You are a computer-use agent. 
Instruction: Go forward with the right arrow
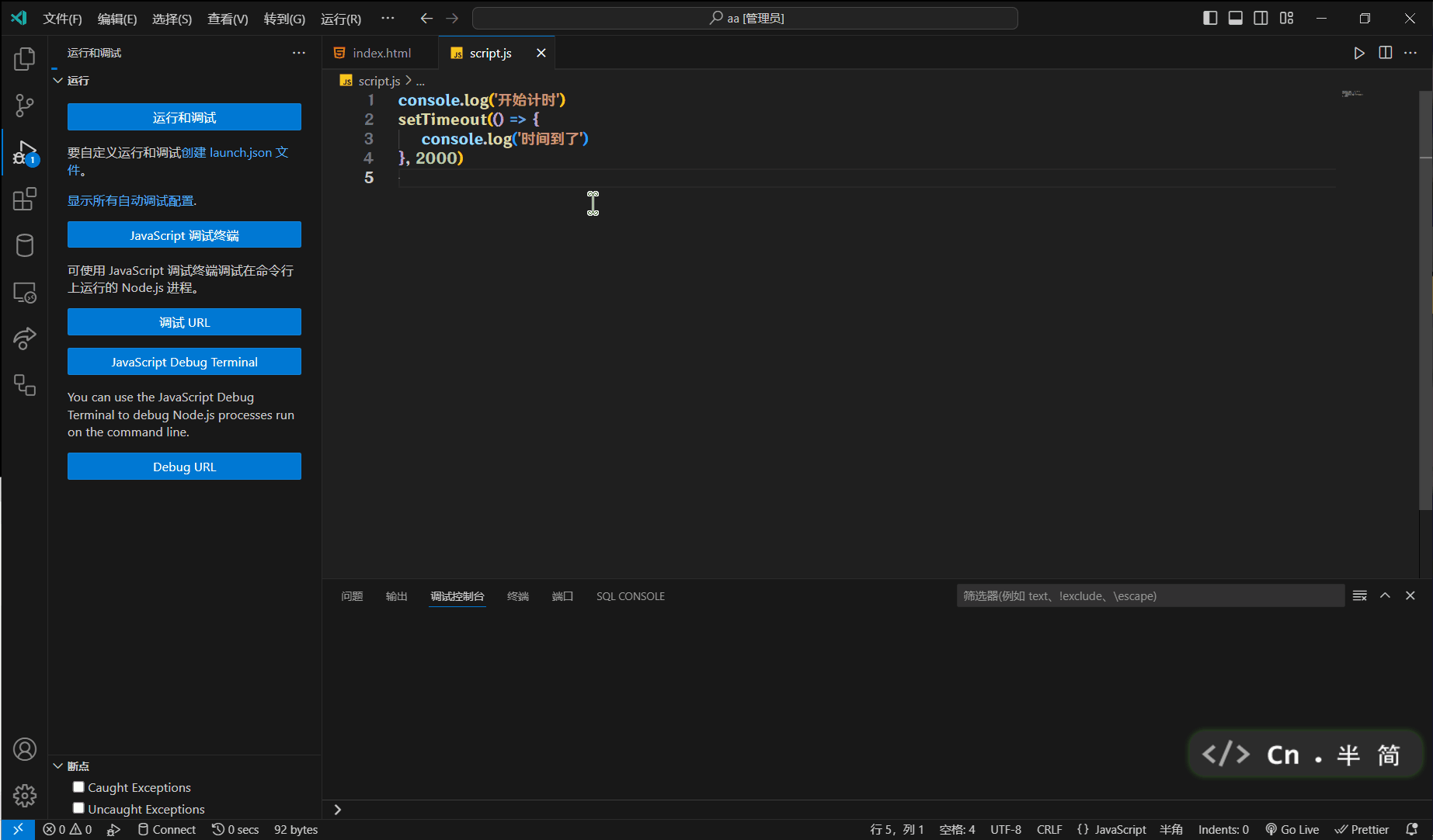tap(452, 18)
